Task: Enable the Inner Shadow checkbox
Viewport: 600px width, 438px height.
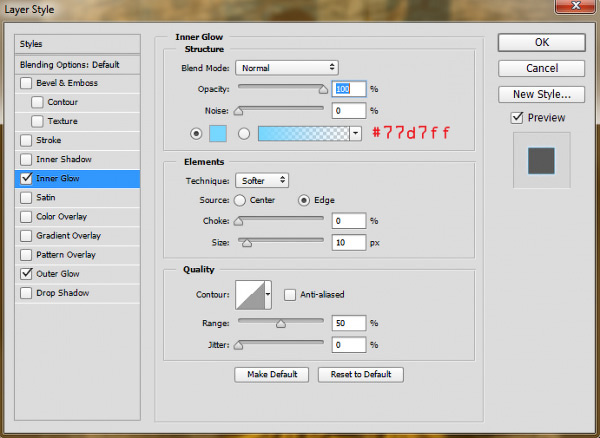Action: [x=26, y=160]
